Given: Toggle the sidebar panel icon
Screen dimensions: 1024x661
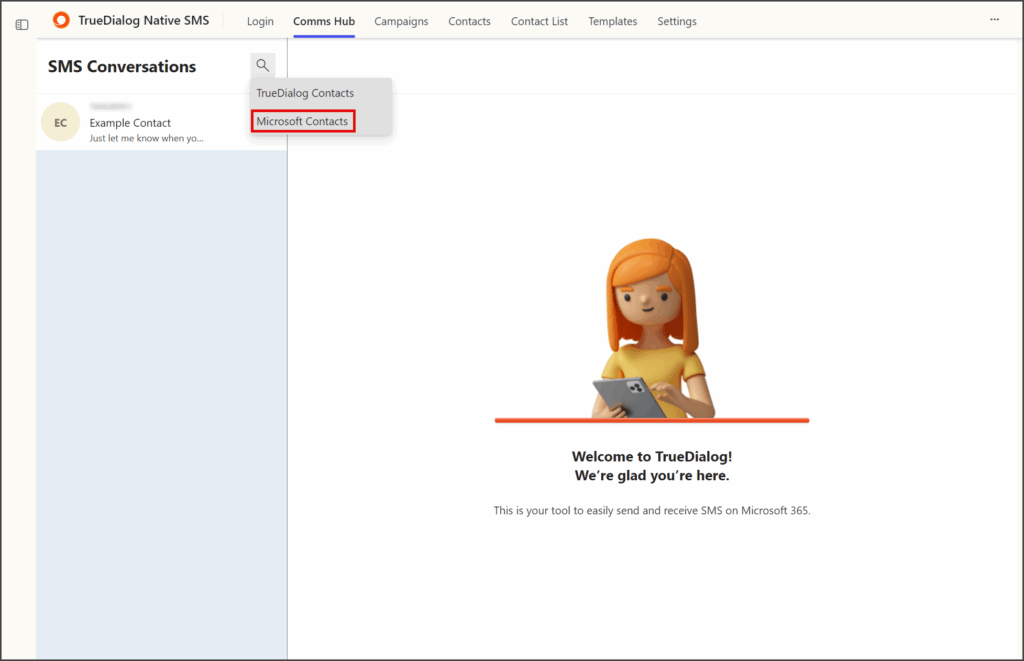Looking at the screenshot, I should 22,25.
